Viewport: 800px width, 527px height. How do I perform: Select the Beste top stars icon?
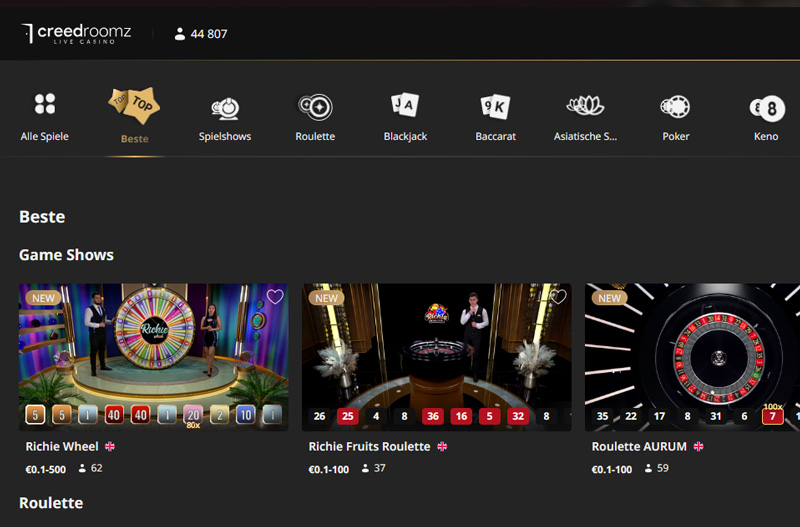coord(134,106)
